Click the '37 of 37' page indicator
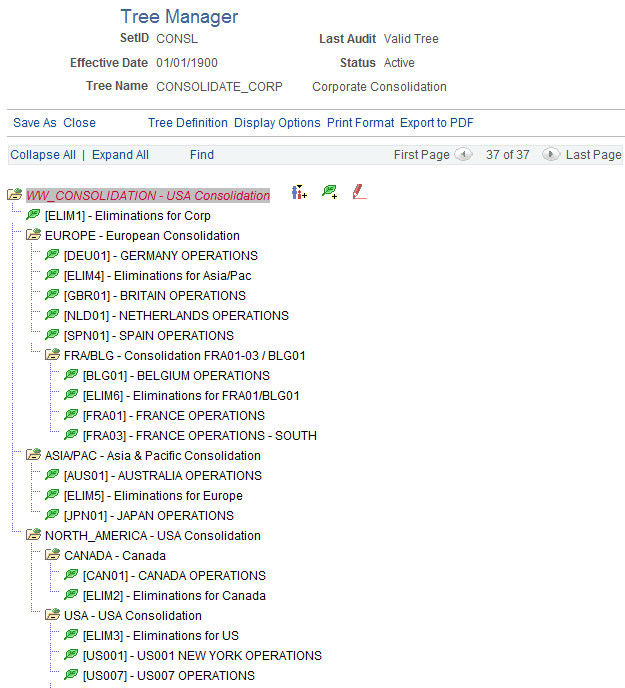625x688 pixels. pyautogui.click(x=507, y=155)
